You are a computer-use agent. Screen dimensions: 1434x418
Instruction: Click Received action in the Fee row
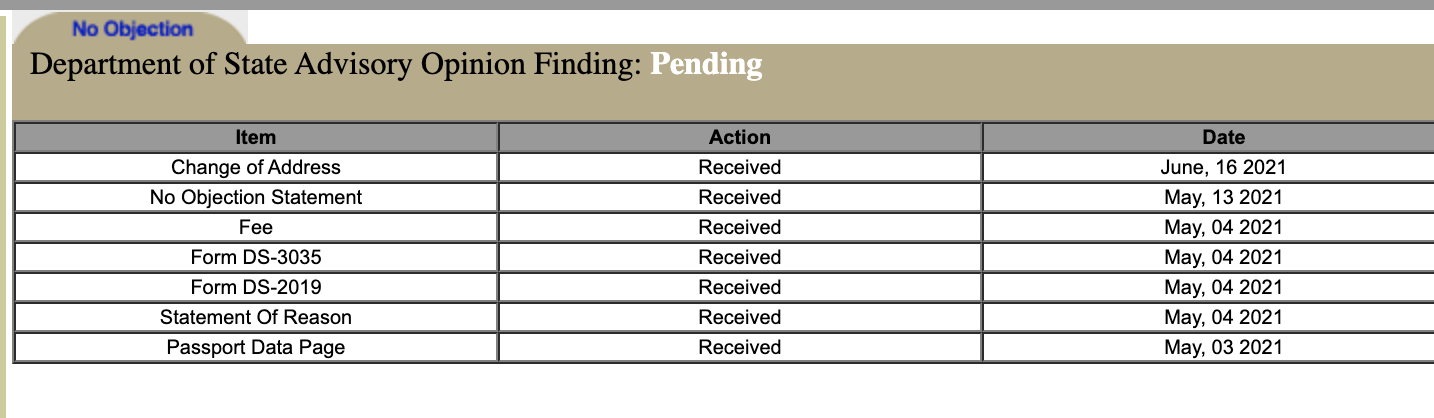(x=740, y=227)
